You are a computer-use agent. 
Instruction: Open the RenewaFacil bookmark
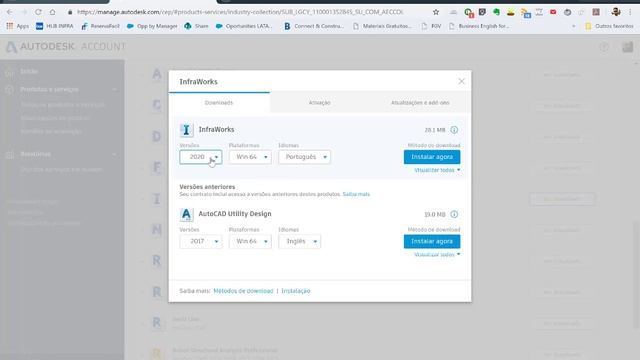100,26
